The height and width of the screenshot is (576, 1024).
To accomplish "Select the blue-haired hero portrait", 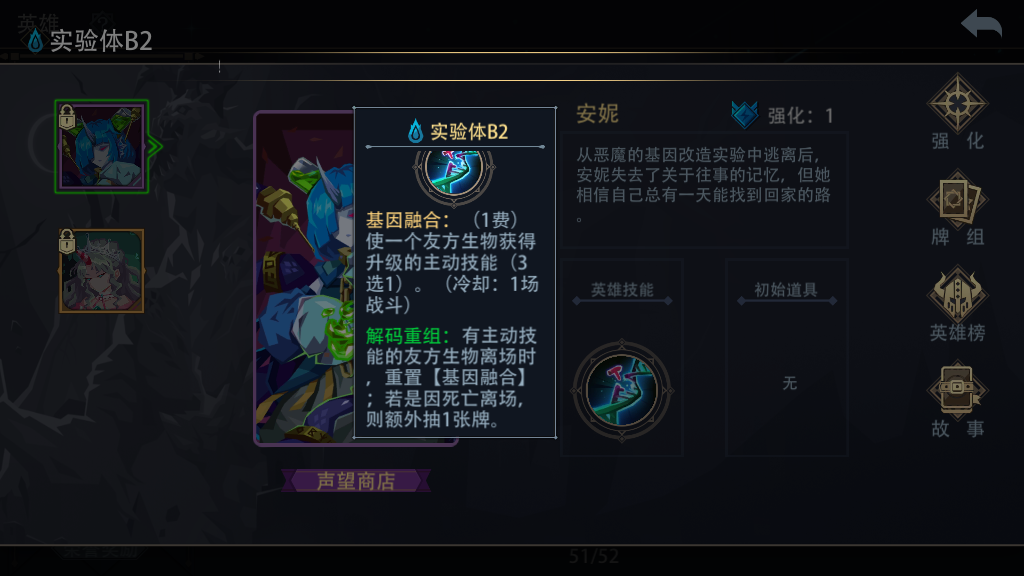I will click(102, 146).
